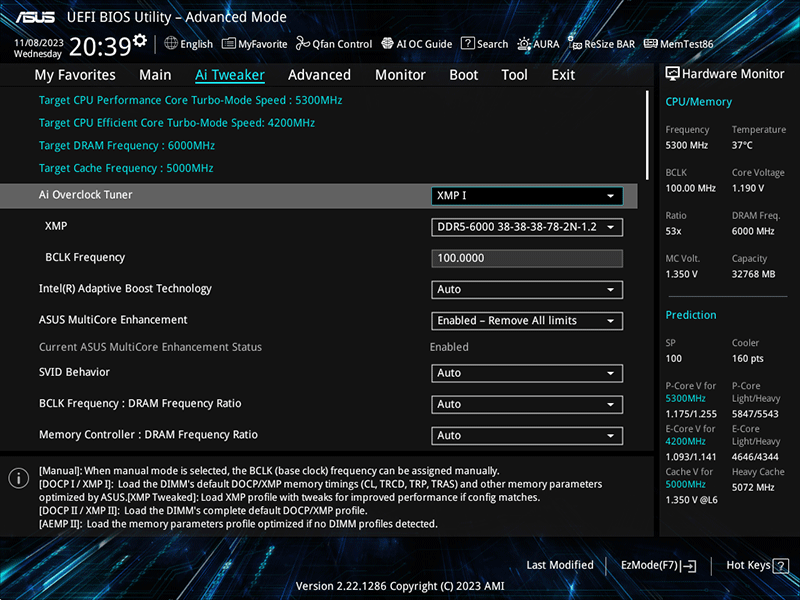Expand the XMP profile dropdown
The image size is (800, 600).
pyautogui.click(x=527, y=227)
